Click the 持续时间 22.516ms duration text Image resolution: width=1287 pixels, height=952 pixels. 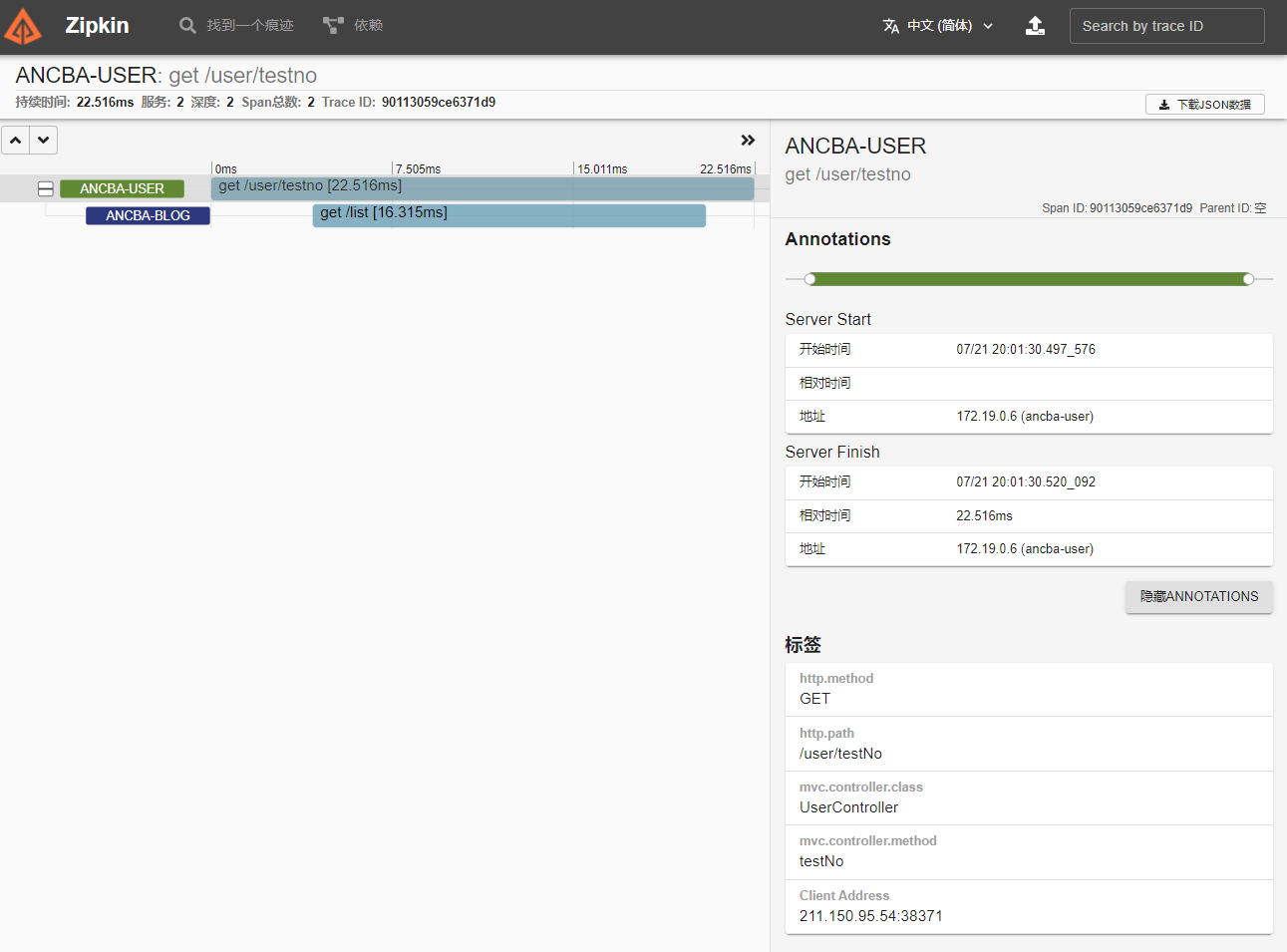tap(75, 102)
